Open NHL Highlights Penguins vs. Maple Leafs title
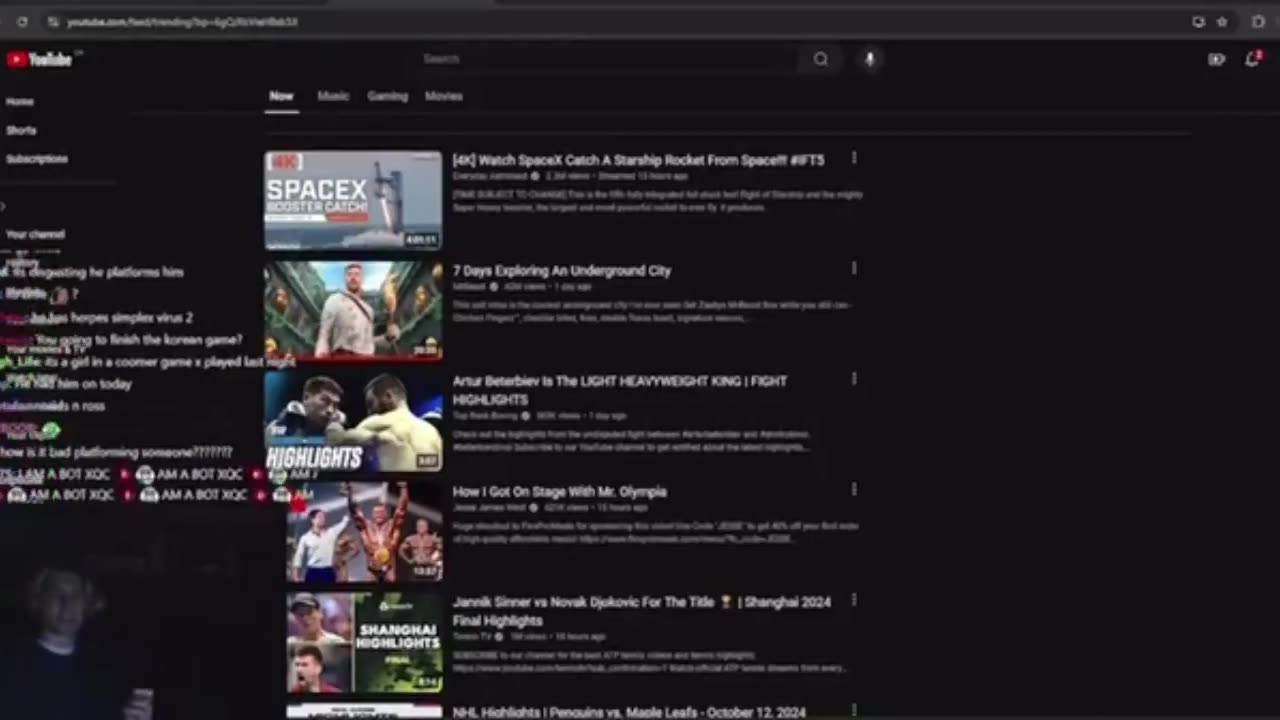 pos(629,712)
